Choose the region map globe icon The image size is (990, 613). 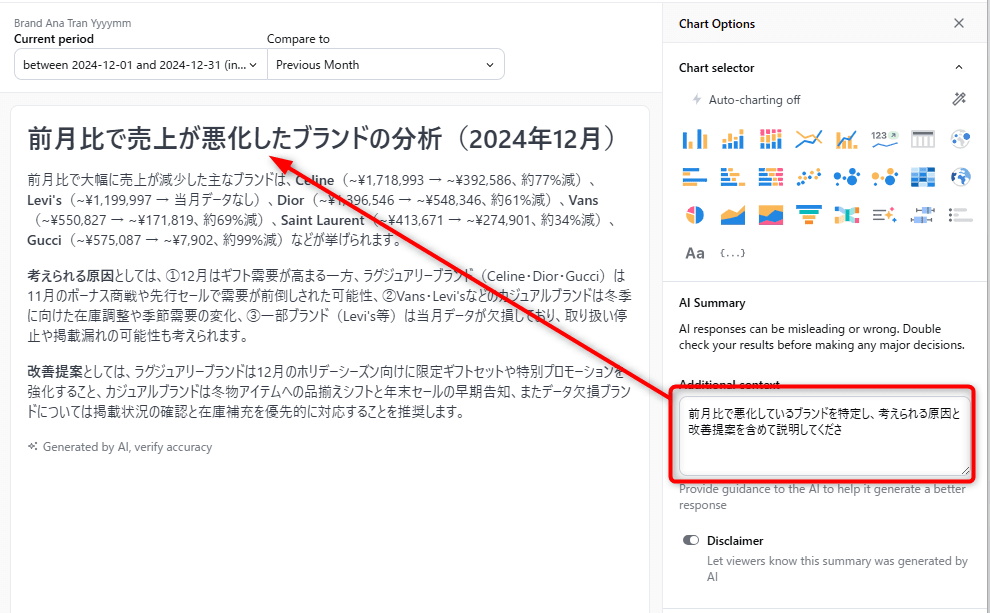(960, 177)
